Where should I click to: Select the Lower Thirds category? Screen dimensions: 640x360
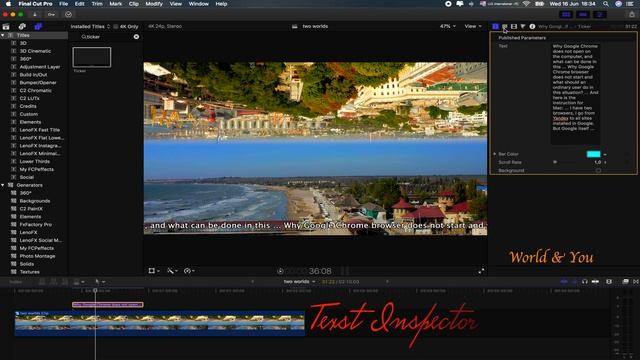click(x=35, y=162)
